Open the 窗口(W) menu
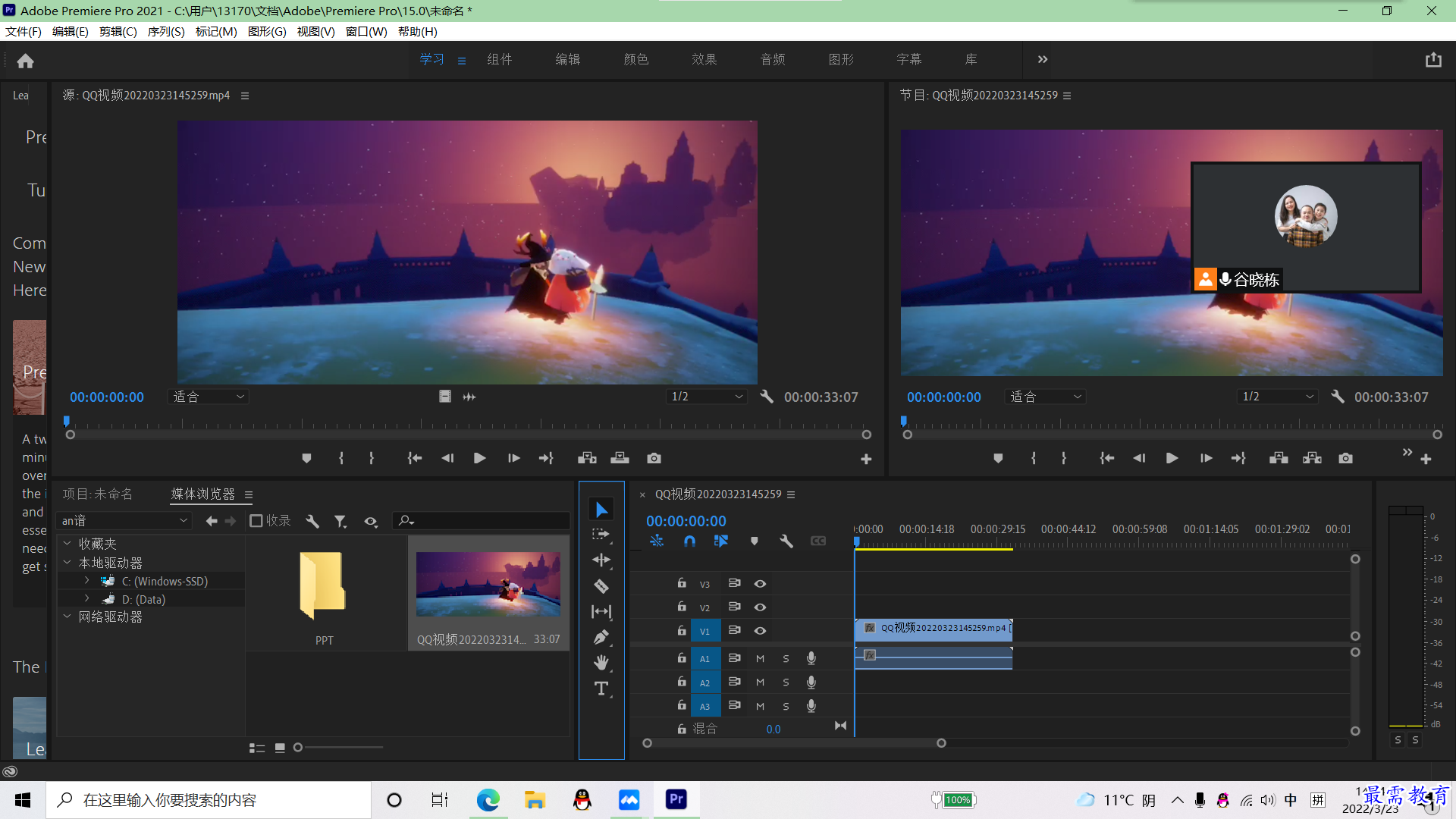Screen dimensions: 1456x819 coord(366,31)
